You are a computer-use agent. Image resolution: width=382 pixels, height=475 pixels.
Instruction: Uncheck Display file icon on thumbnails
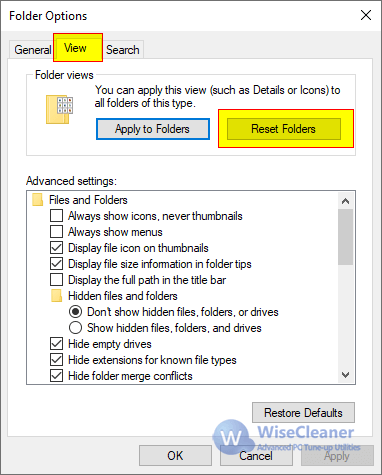(57, 248)
